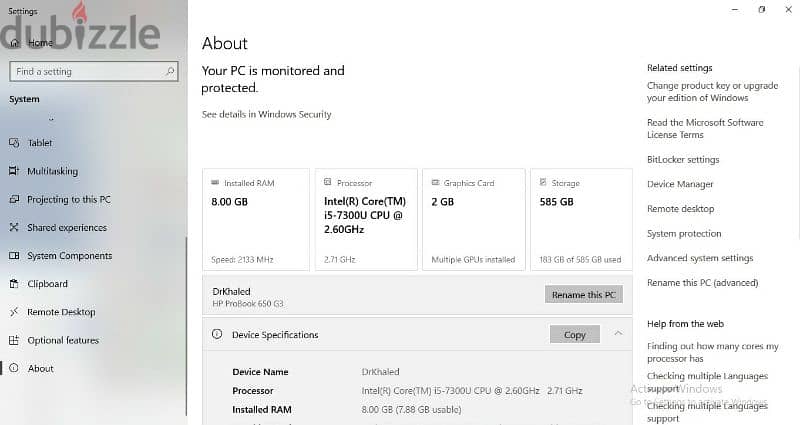The height and width of the screenshot is (425, 800).
Task: Click the Shared experiences icon
Action: tap(14, 228)
